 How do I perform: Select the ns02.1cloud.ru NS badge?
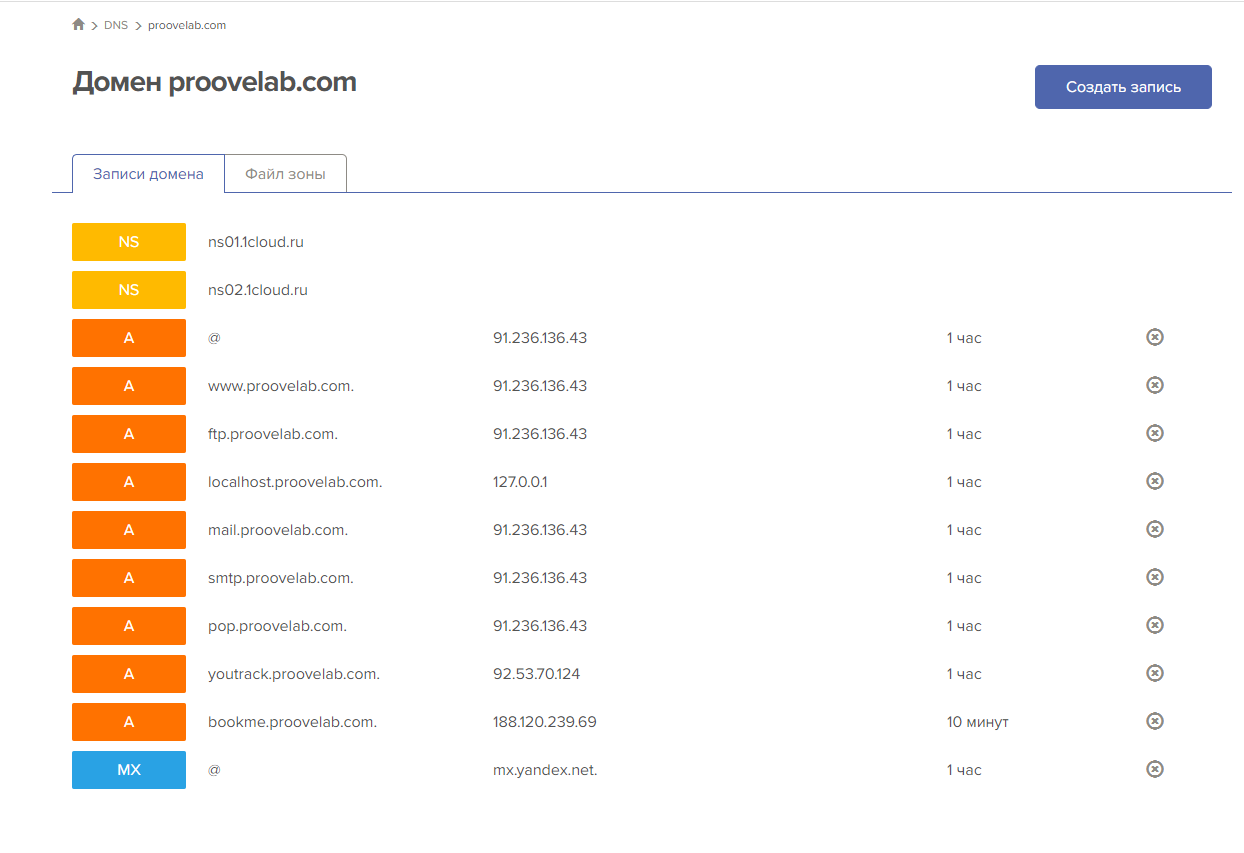(x=129, y=290)
